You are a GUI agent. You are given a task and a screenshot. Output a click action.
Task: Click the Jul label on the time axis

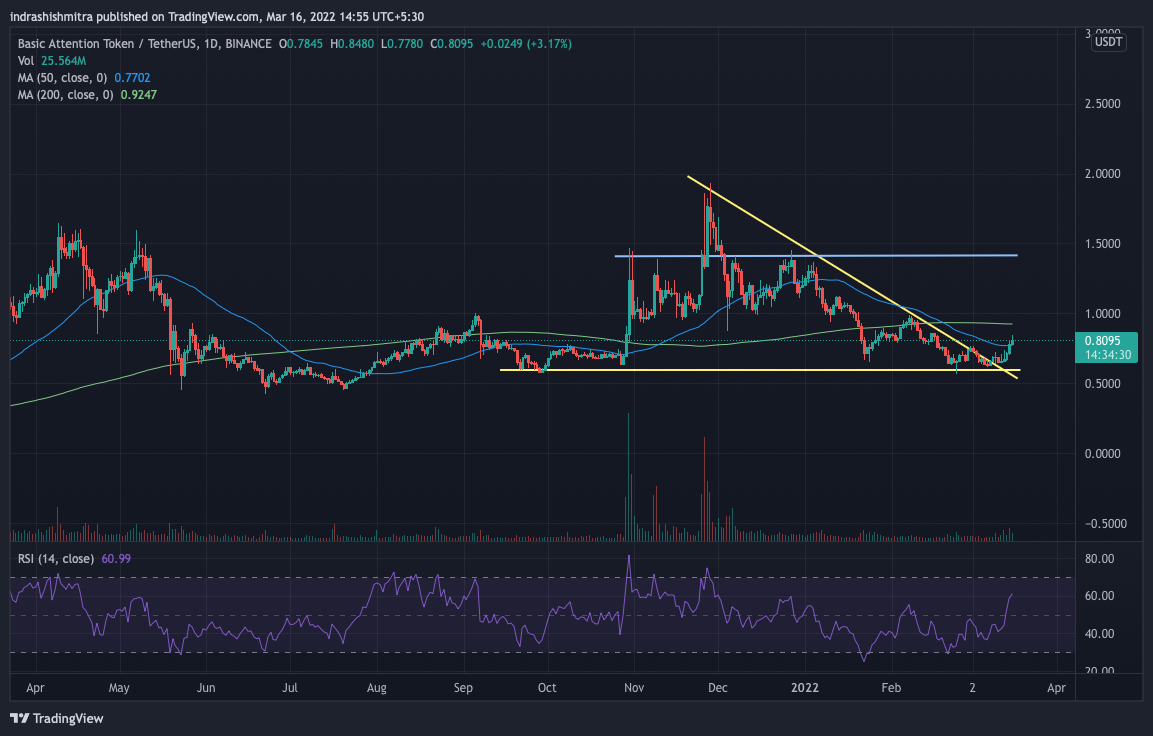coord(290,689)
